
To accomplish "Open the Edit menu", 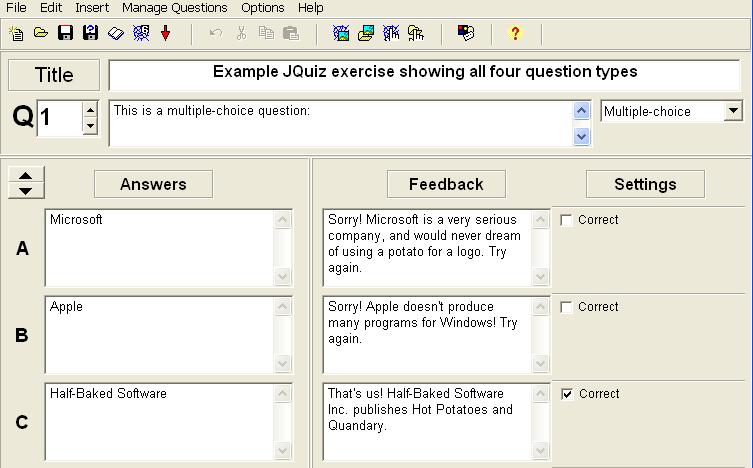I will click(x=51, y=8).
